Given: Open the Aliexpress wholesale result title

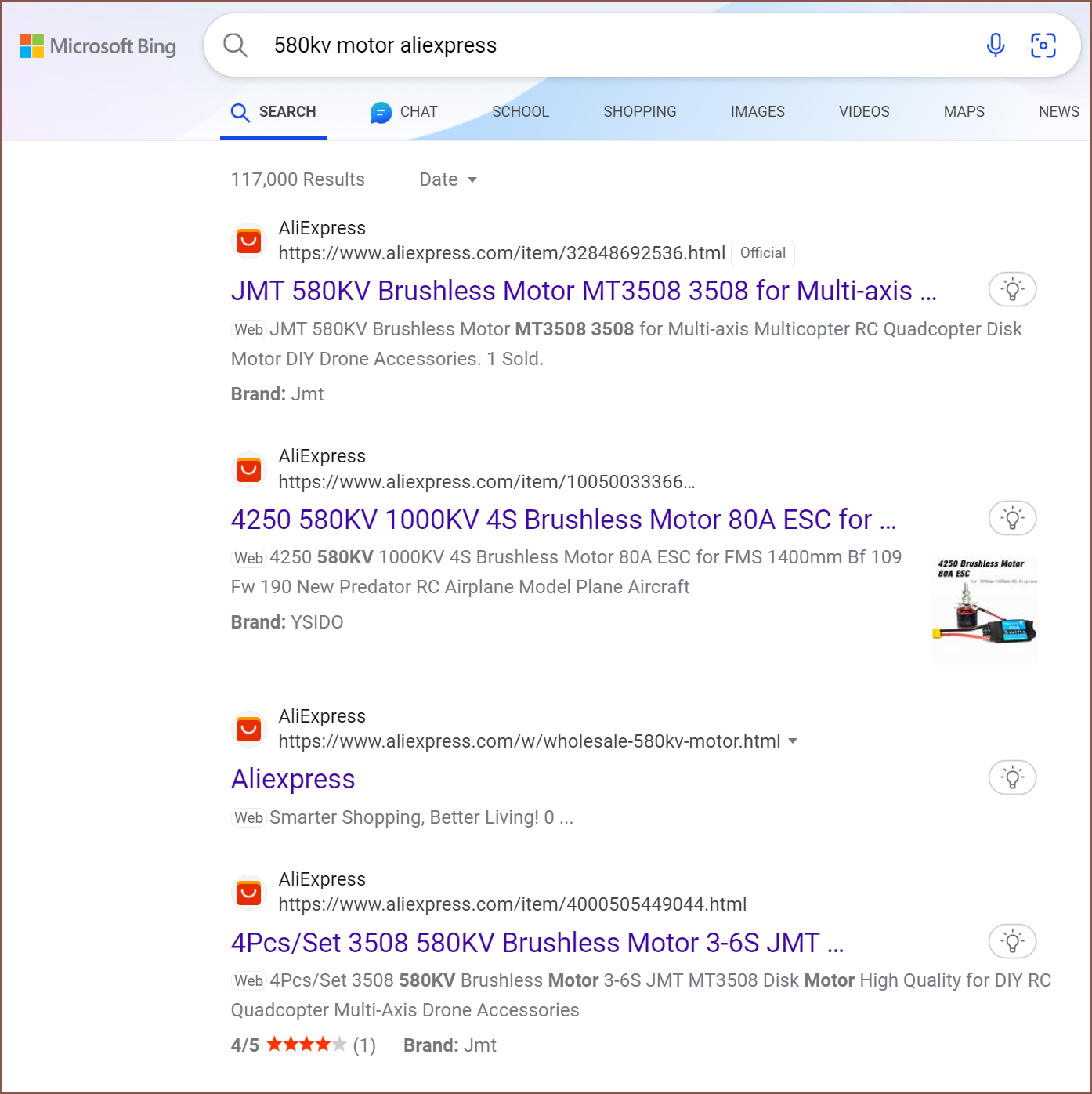Looking at the screenshot, I should tap(293, 779).
